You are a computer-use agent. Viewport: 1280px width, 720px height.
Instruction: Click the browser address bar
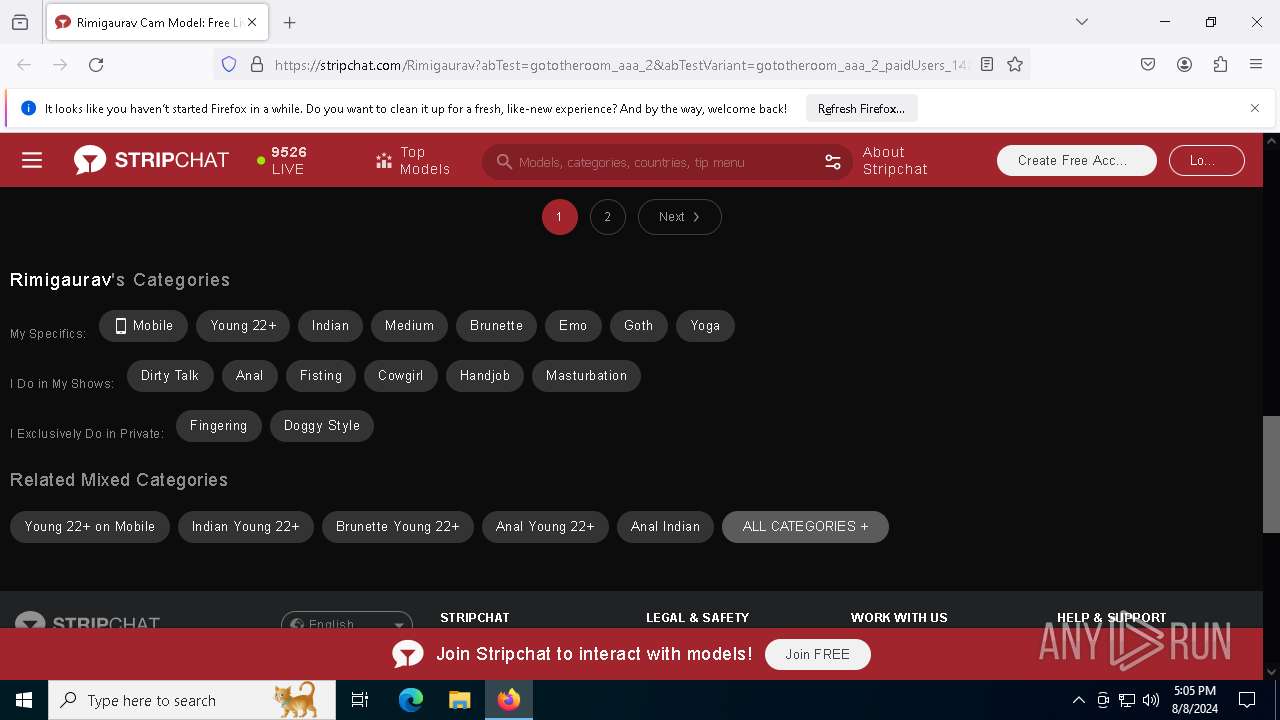620,64
